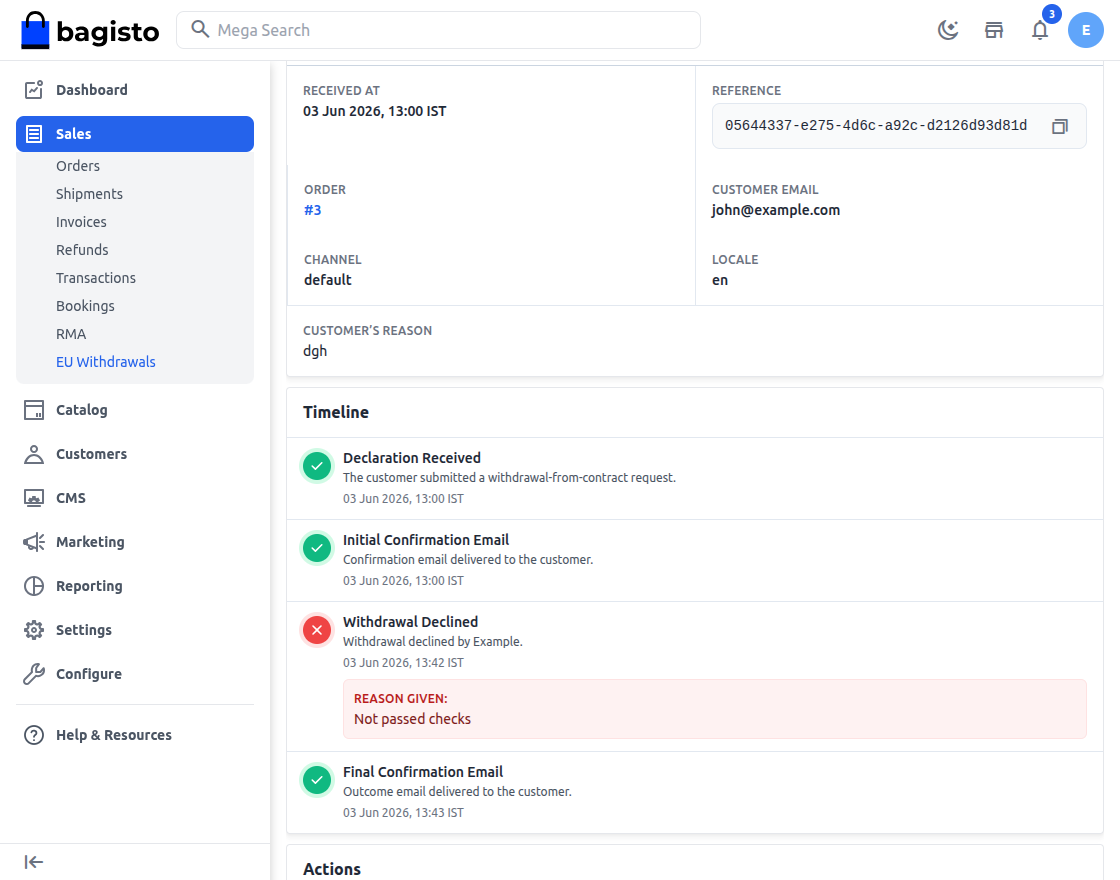The height and width of the screenshot is (880, 1120).
Task: Open Settings menu label
Action: pos(84,630)
